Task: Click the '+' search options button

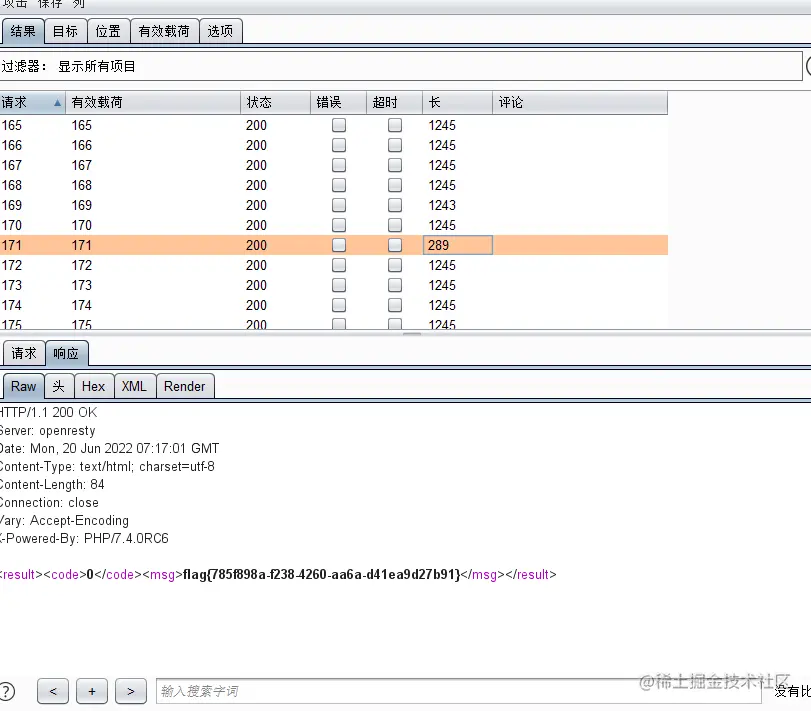Action: point(92,691)
